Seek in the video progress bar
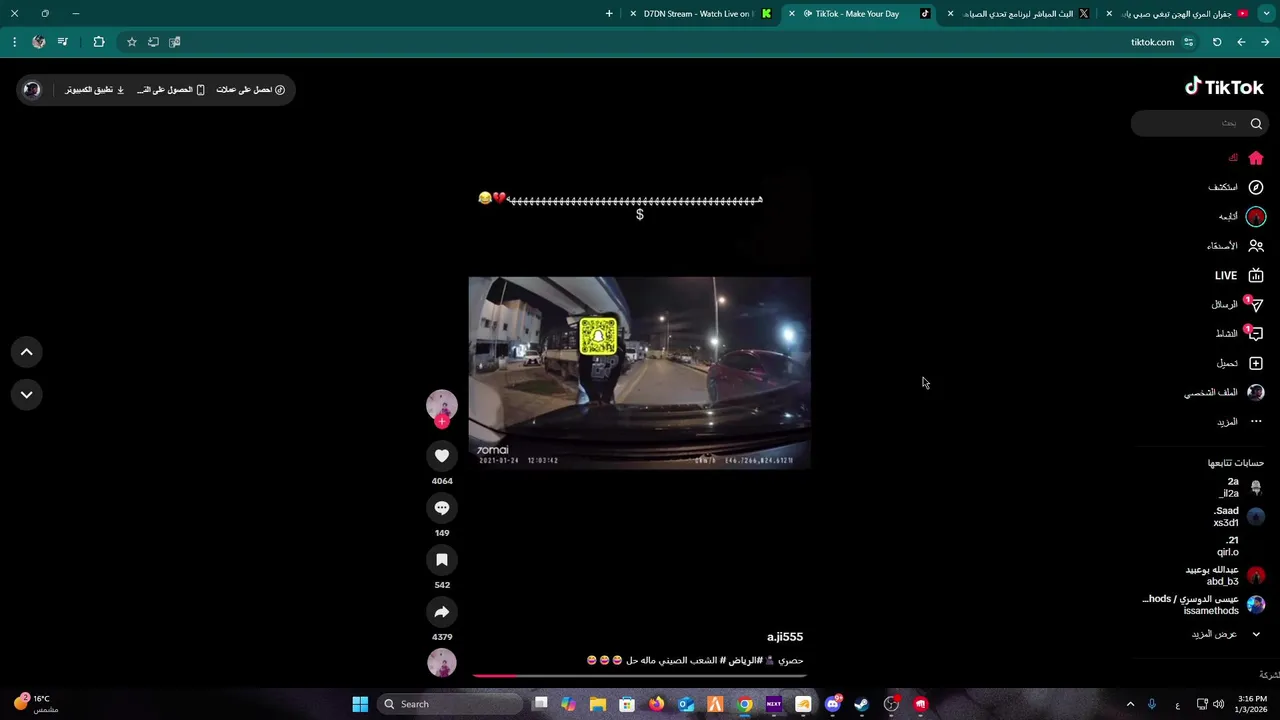Screen dimensions: 1280x720 [639, 676]
